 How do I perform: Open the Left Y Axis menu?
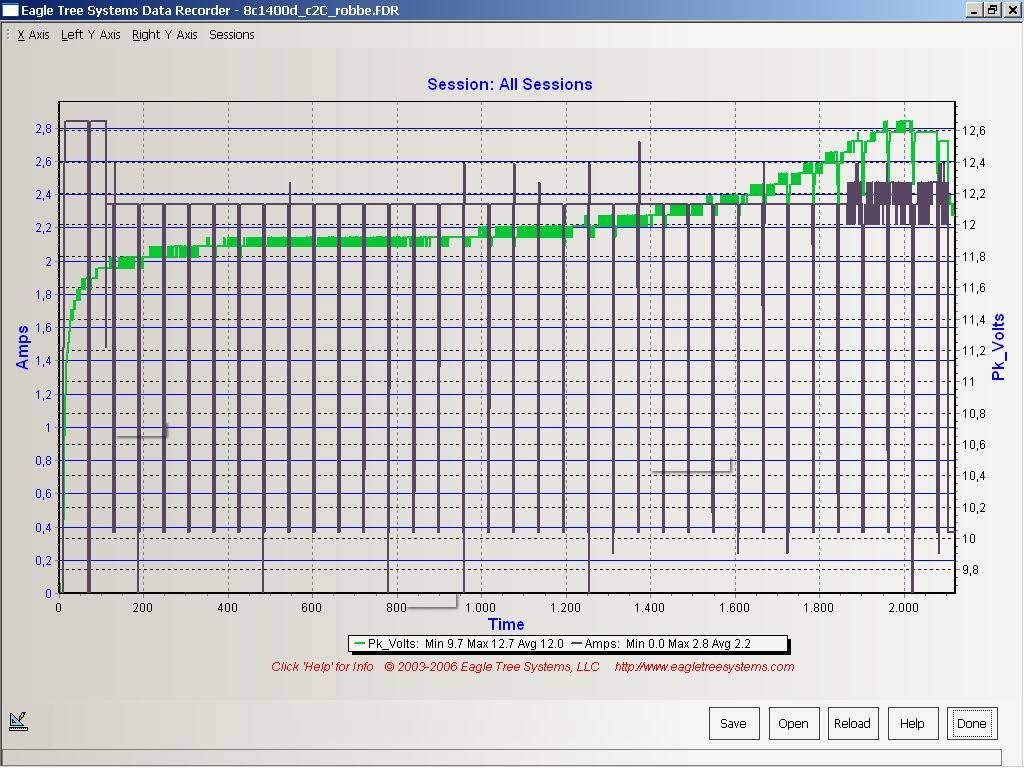point(90,35)
